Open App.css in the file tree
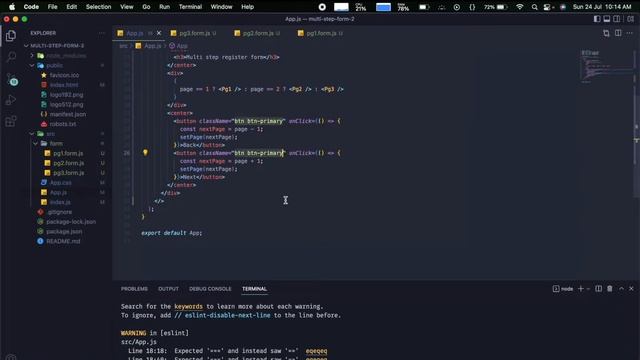 tap(60, 183)
